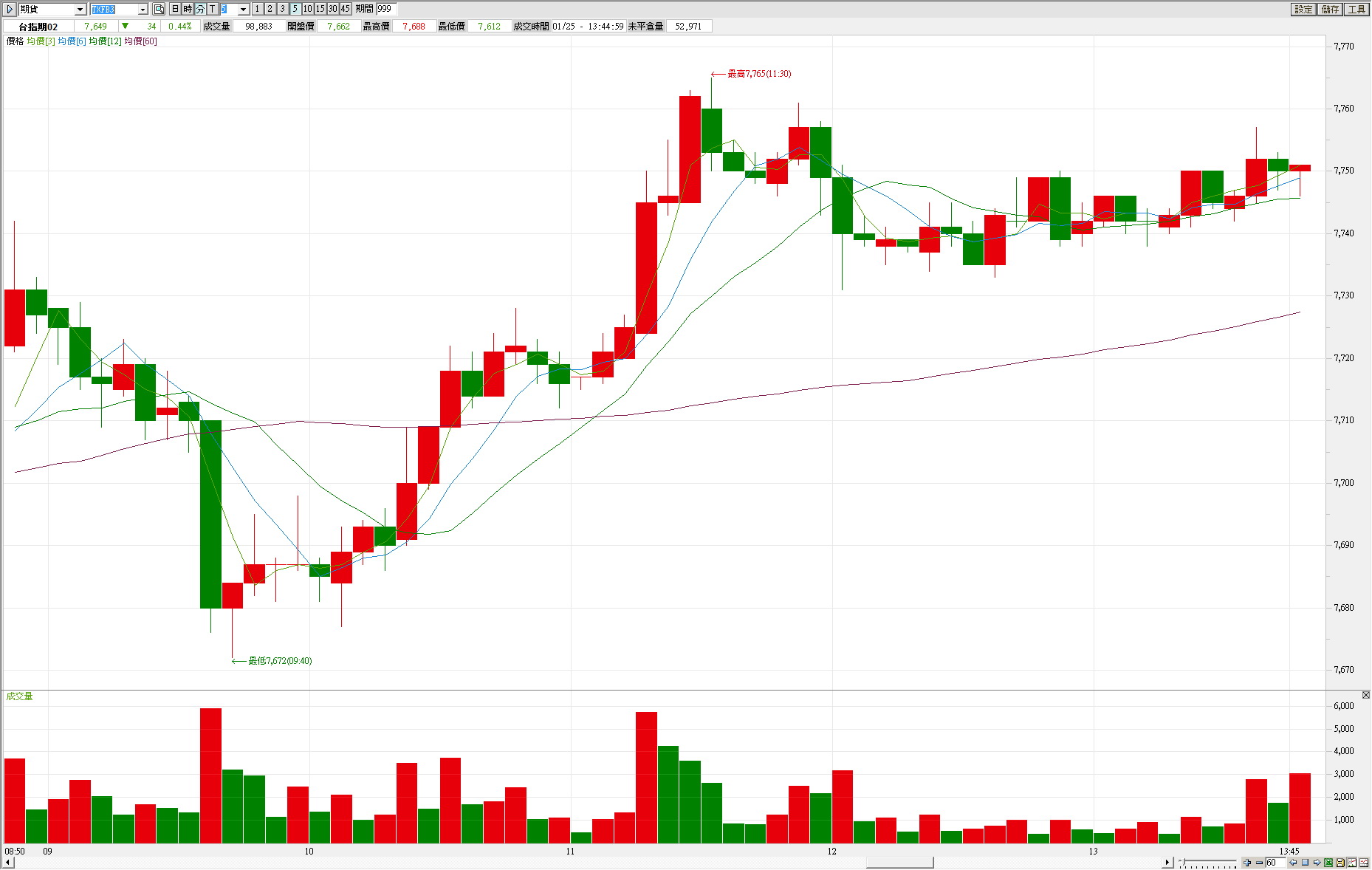Choose the 45-minute interval button
Viewport: 1372px width, 870px height.
click(x=345, y=9)
